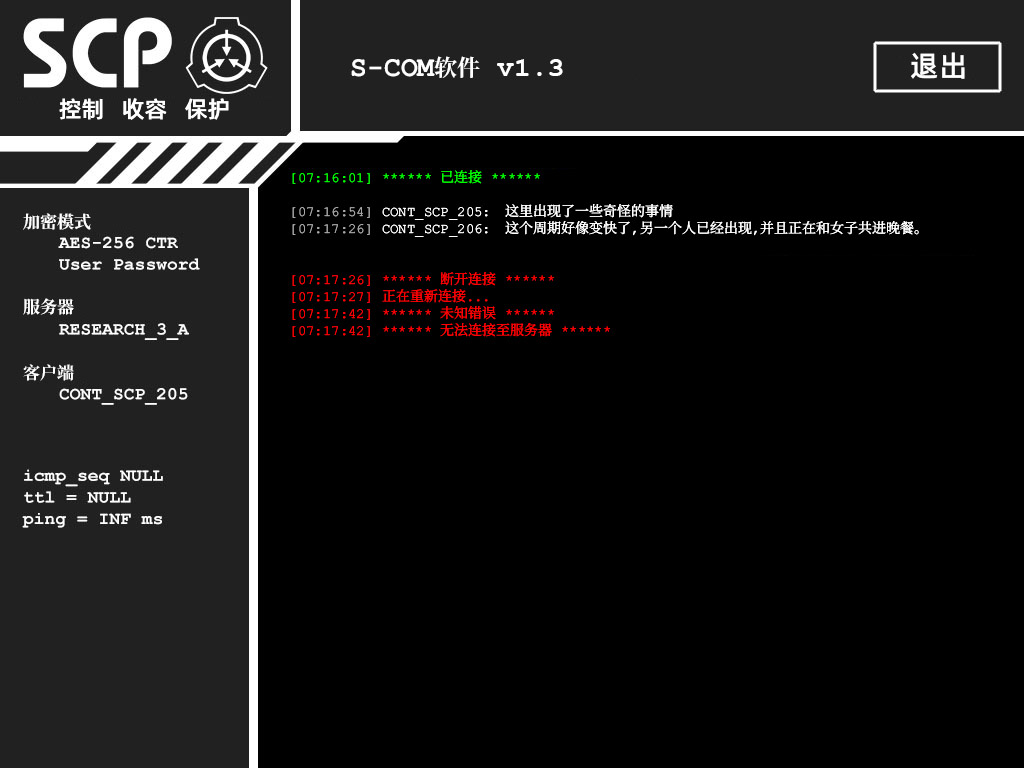Click the red 未知错误 log line

[423, 313]
